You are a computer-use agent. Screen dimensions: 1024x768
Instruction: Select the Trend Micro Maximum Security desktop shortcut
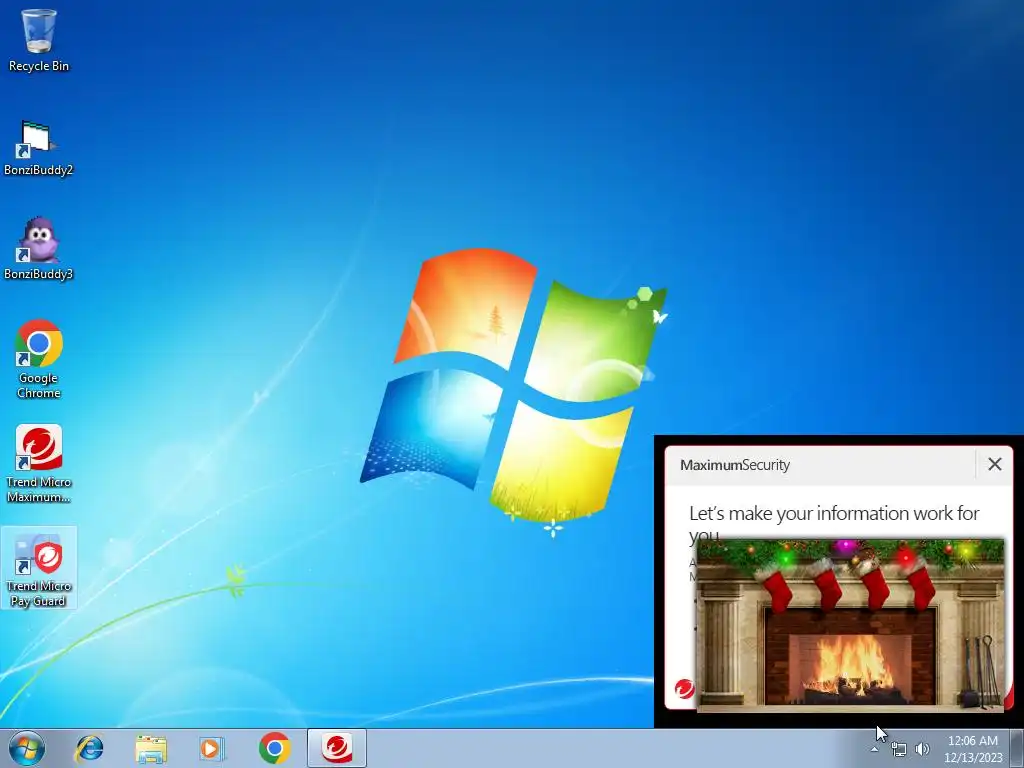tap(39, 464)
